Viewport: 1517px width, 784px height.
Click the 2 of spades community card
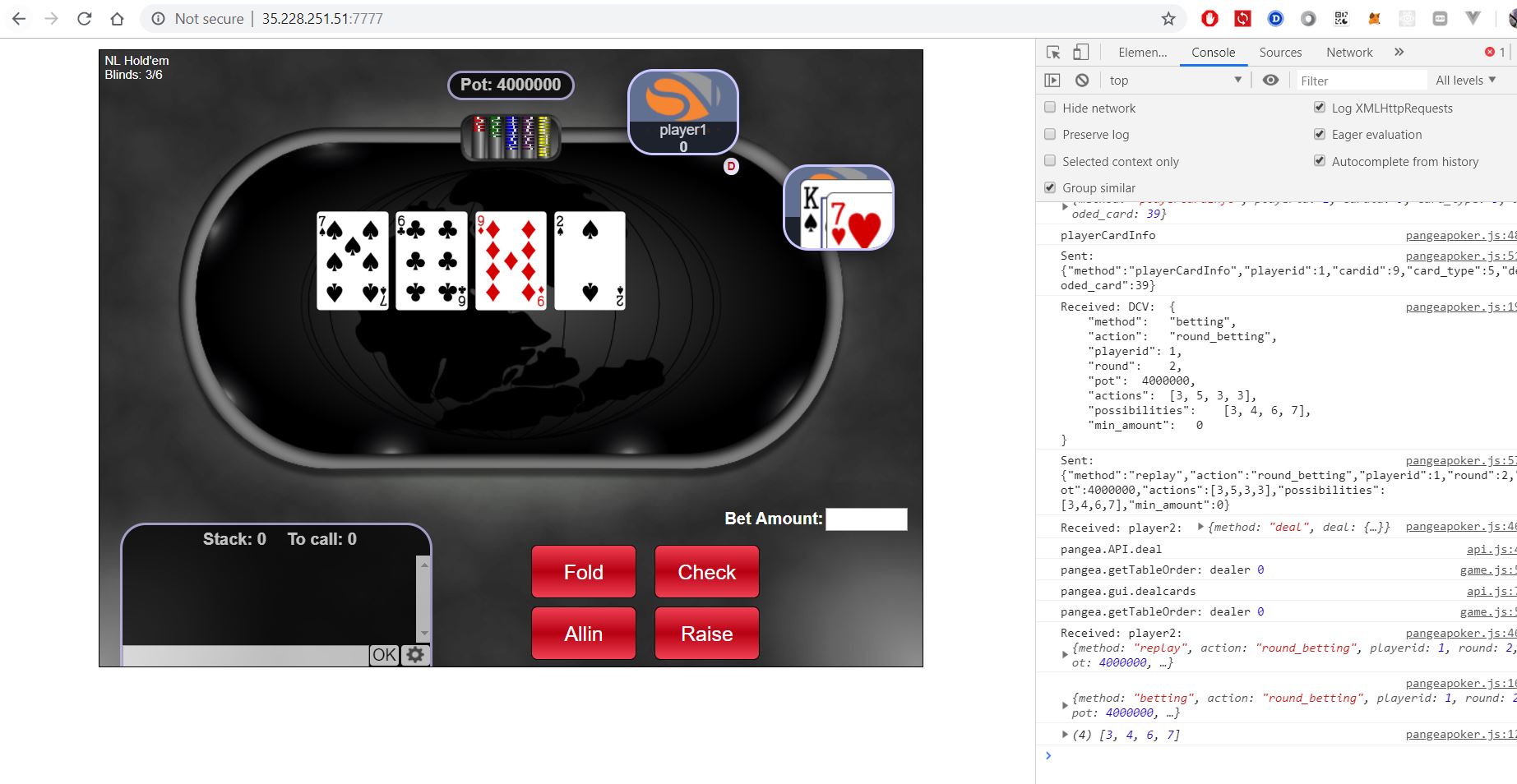tap(590, 261)
